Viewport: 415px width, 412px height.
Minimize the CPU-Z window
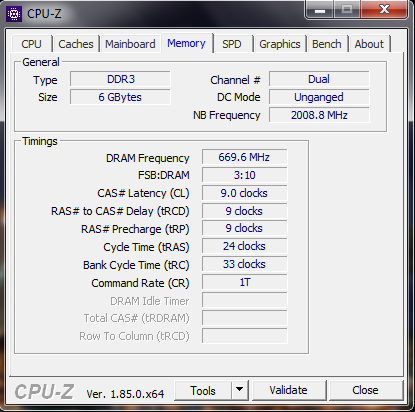click(x=320, y=10)
